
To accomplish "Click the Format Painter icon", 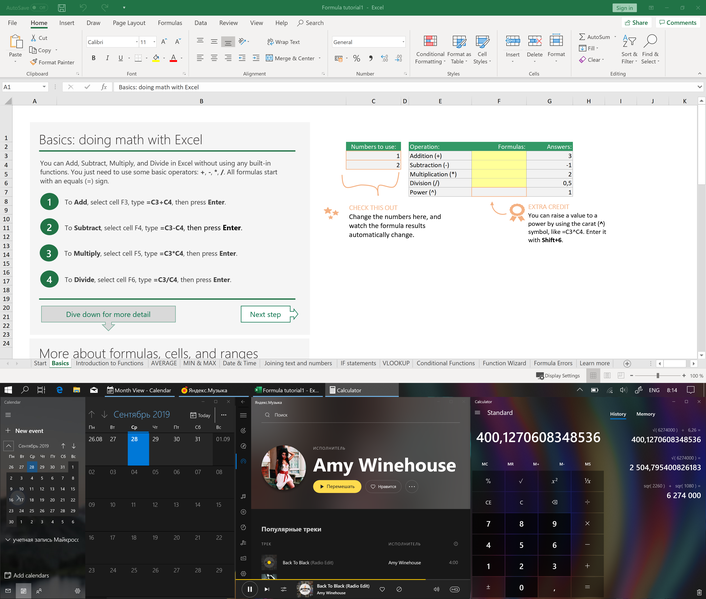I will pyautogui.click(x=33, y=62).
